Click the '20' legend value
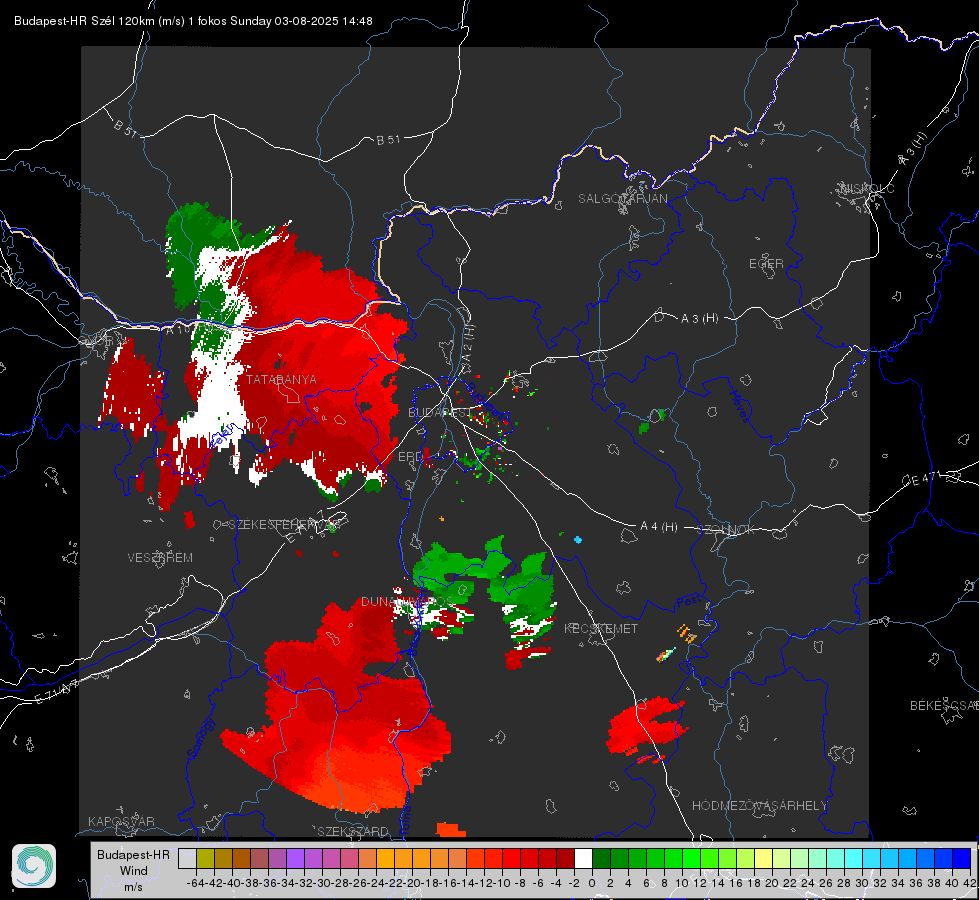 pos(772,883)
